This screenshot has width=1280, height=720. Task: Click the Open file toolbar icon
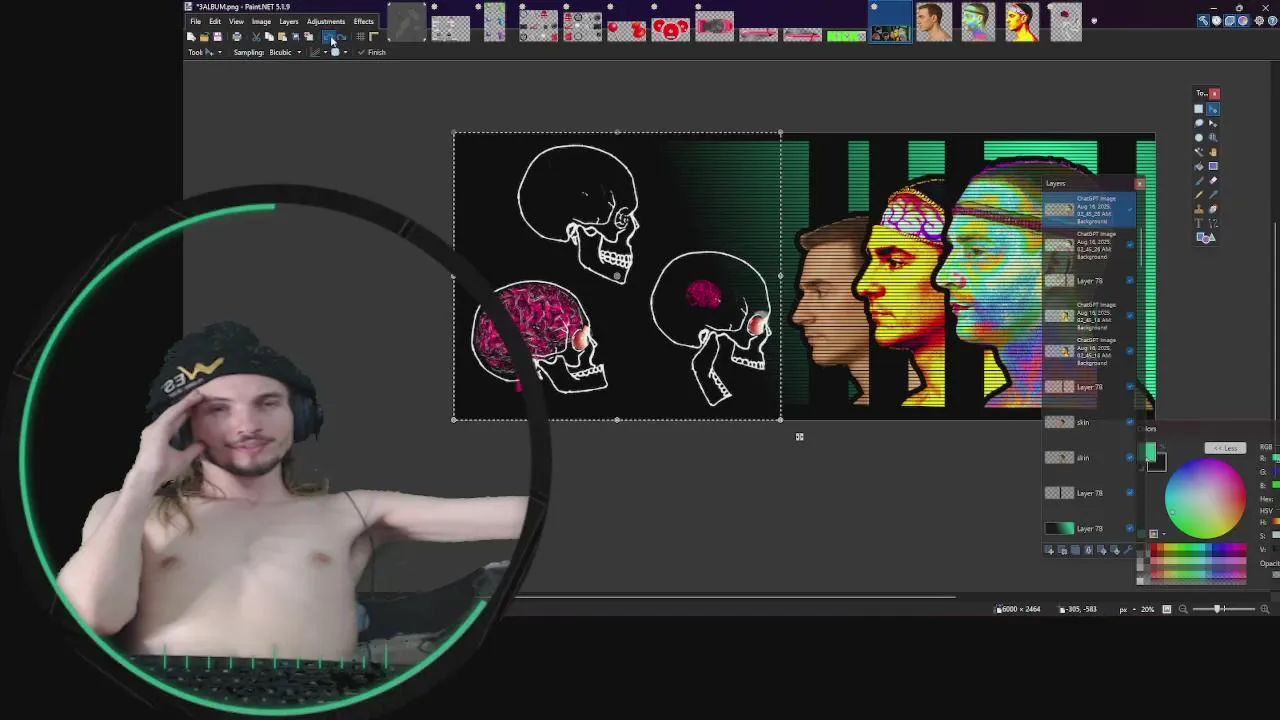point(204,37)
